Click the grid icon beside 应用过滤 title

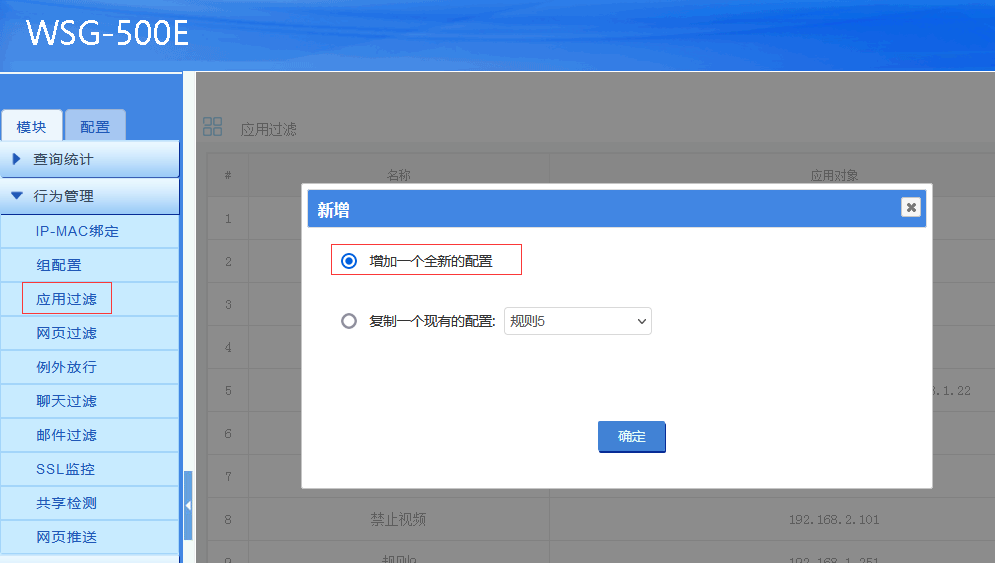coord(213,127)
